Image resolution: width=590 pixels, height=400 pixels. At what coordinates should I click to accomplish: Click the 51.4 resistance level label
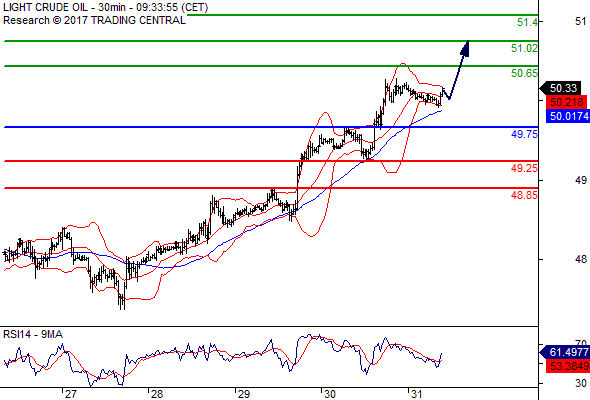click(x=527, y=22)
